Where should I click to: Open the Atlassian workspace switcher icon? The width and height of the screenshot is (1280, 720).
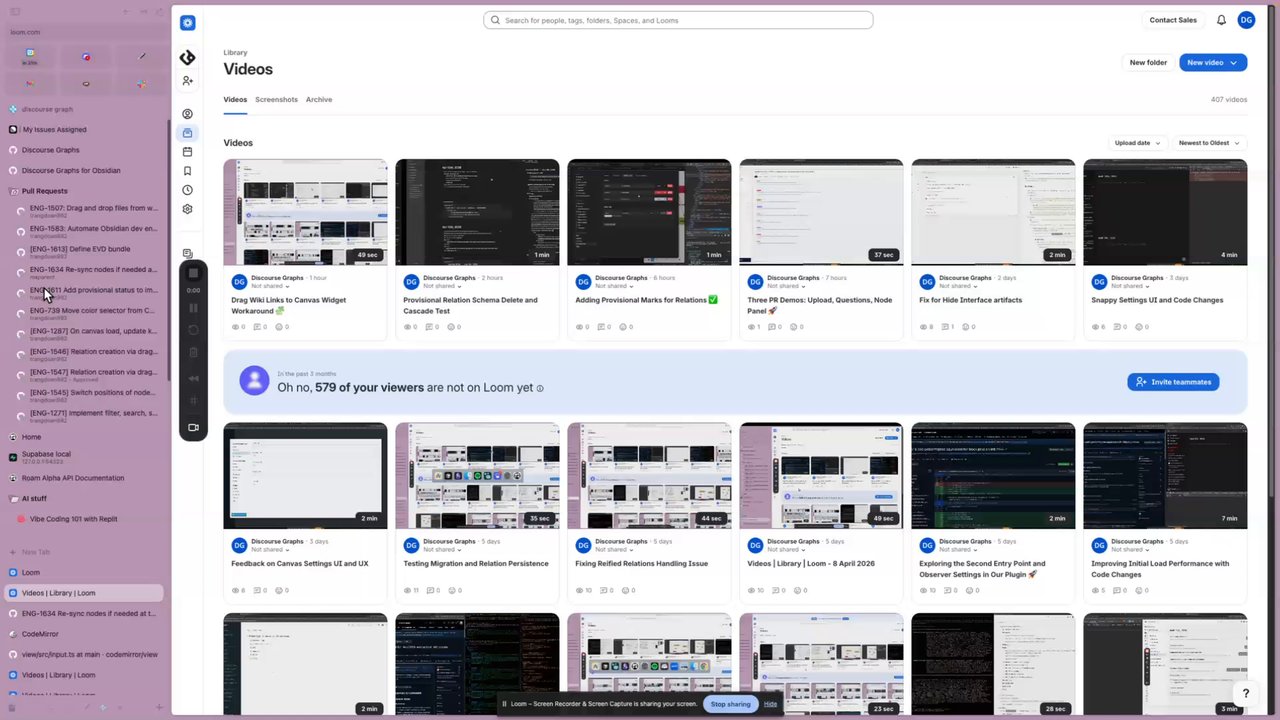coord(187,58)
